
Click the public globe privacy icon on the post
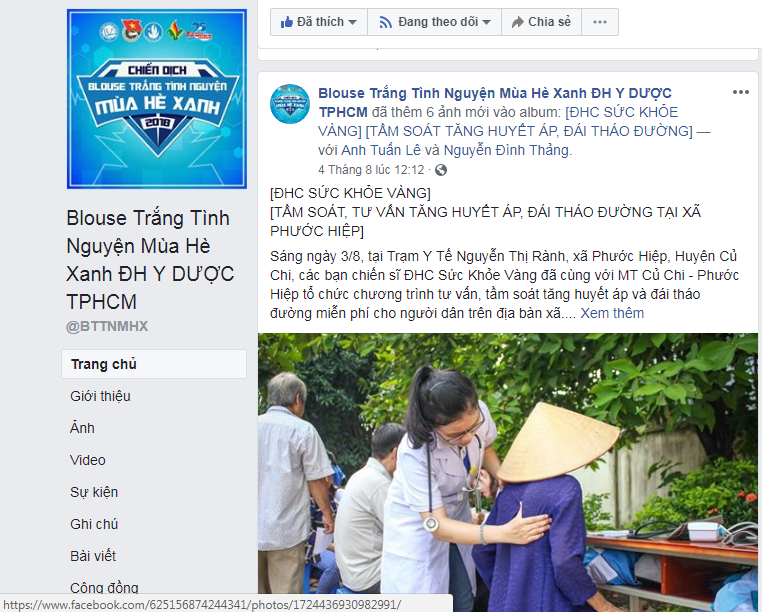coord(441,170)
